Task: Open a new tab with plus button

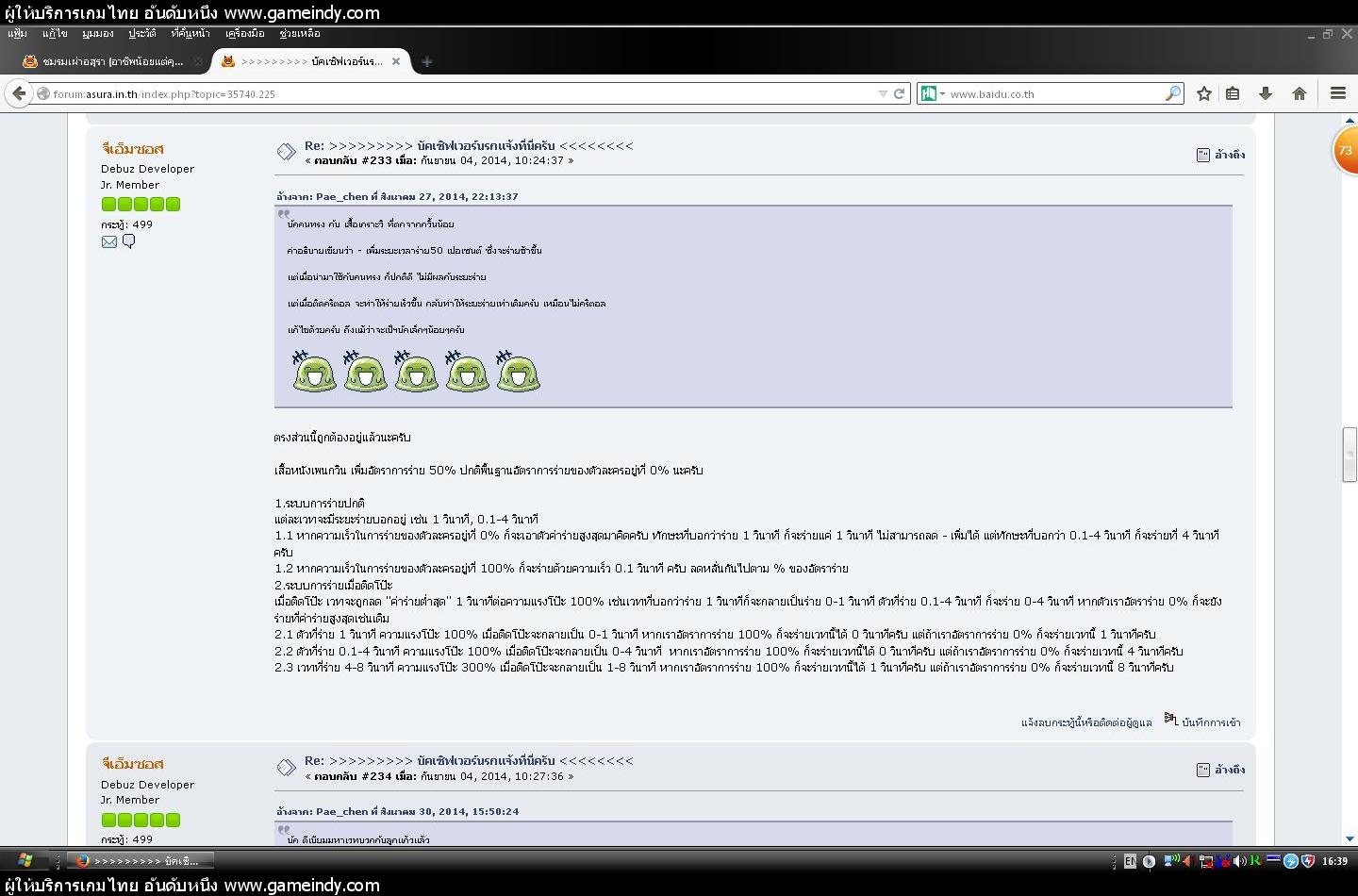Action: click(x=427, y=61)
